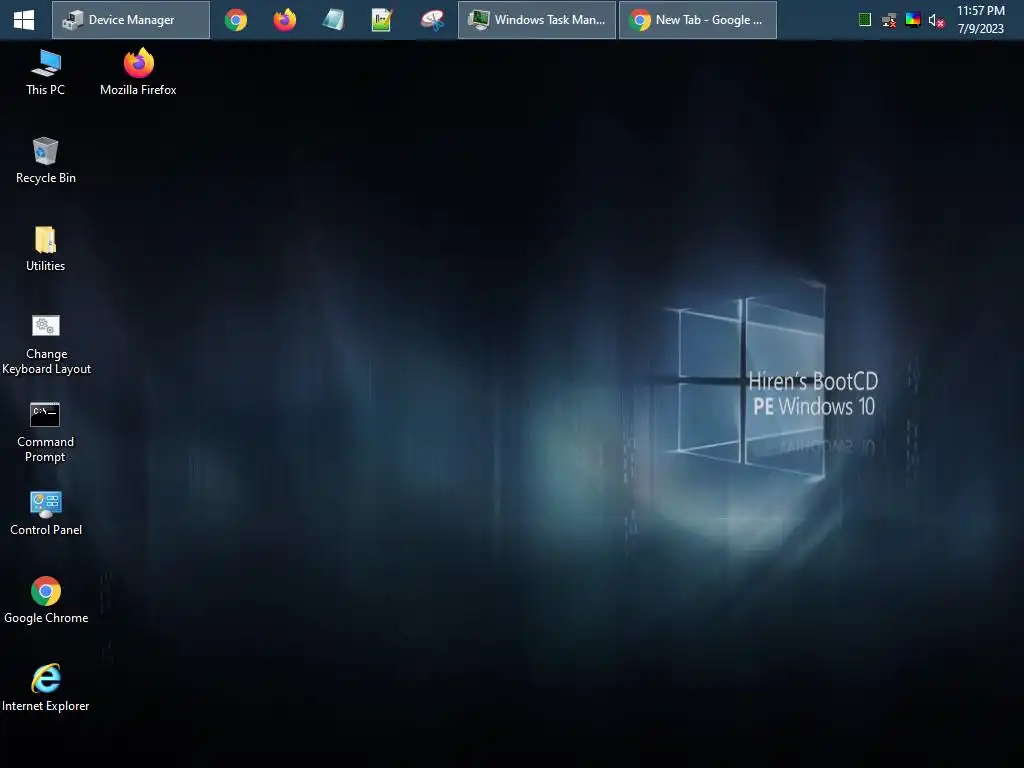This screenshot has width=1024, height=768.
Task: Select Change Keyboard Layout desktop icon
Action: [46, 344]
